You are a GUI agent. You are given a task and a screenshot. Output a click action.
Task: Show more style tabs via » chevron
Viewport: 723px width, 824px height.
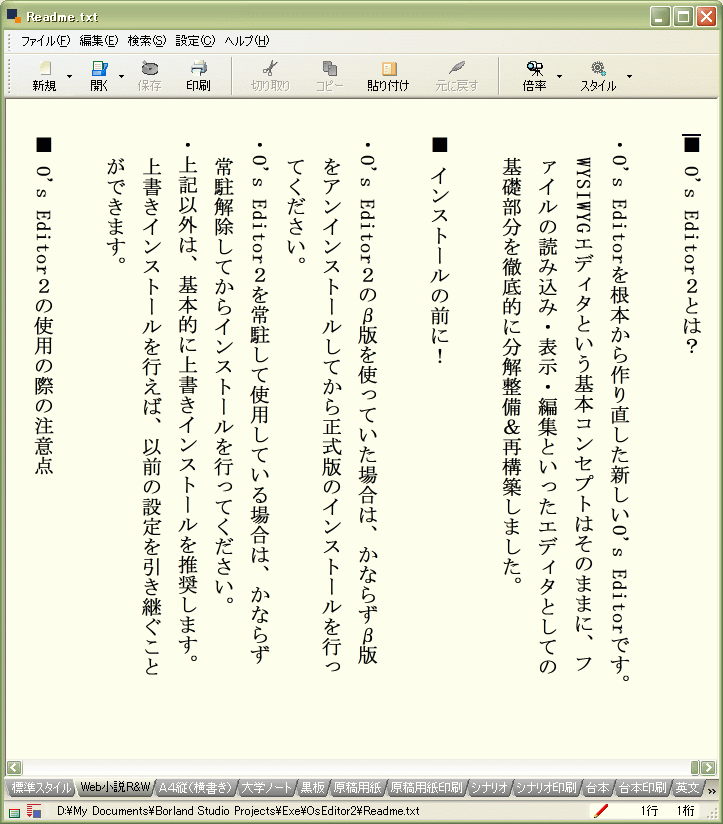[x=711, y=791]
